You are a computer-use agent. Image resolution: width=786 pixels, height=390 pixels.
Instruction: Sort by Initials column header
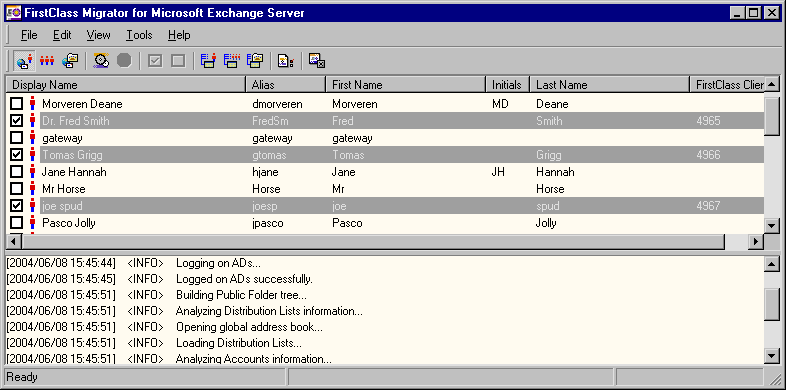[508, 85]
